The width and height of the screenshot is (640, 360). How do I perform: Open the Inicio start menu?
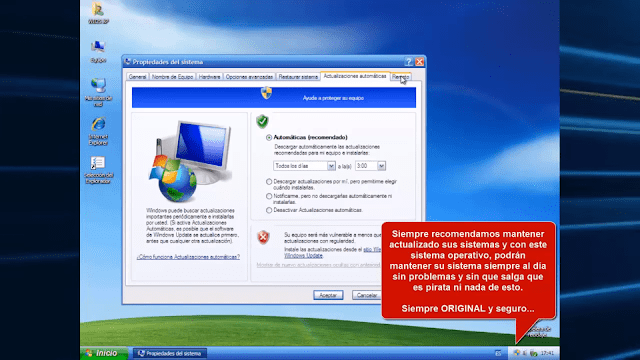click(x=104, y=353)
